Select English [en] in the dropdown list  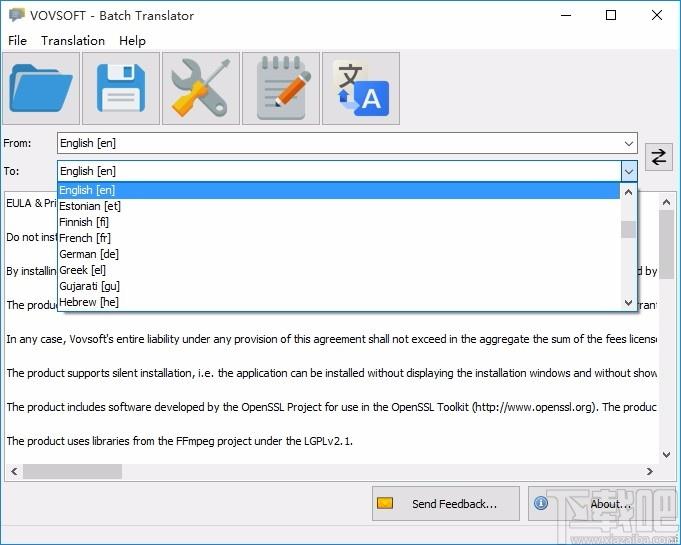tap(339, 190)
